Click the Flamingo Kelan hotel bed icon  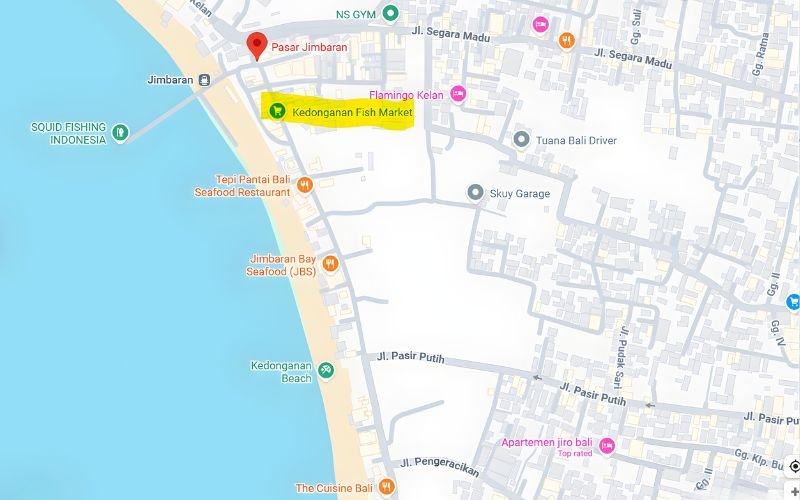tap(458, 93)
